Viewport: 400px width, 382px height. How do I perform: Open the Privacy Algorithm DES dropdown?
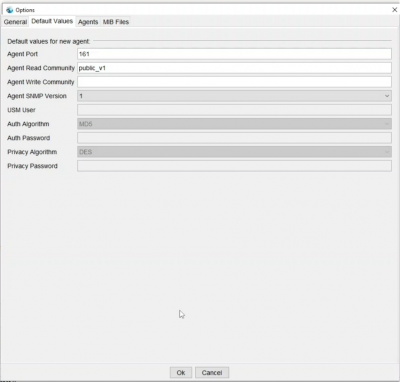[x=234, y=152]
